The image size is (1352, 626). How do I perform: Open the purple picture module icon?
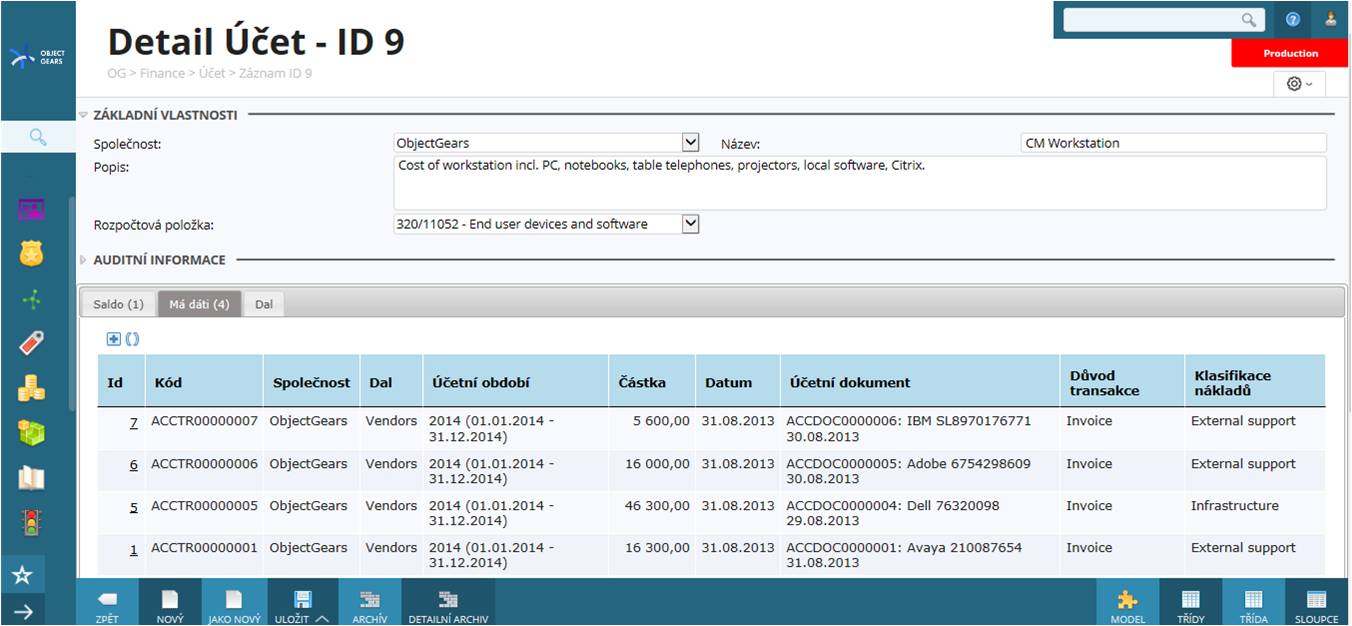[32, 210]
